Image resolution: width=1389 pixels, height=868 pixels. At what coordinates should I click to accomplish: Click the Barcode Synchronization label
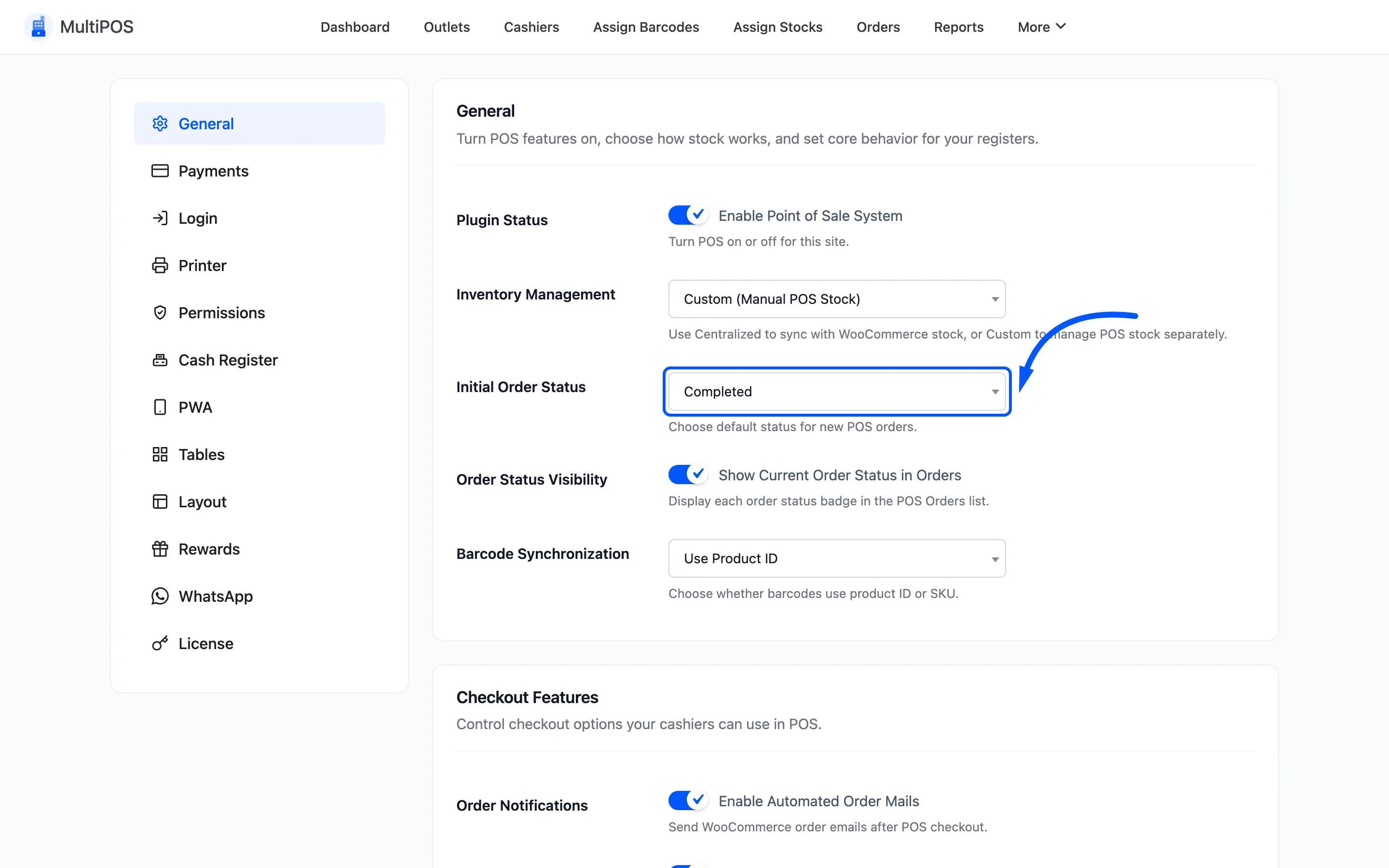pyautogui.click(x=543, y=554)
